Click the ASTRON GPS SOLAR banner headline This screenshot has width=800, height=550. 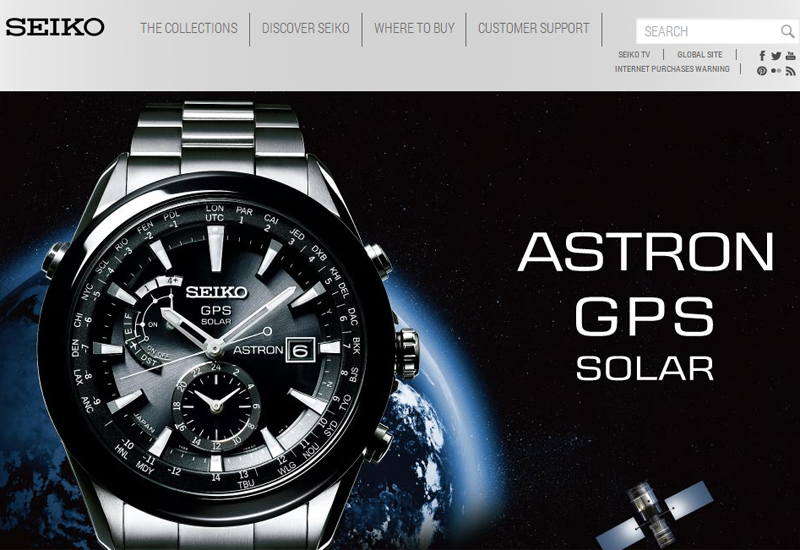(x=646, y=306)
